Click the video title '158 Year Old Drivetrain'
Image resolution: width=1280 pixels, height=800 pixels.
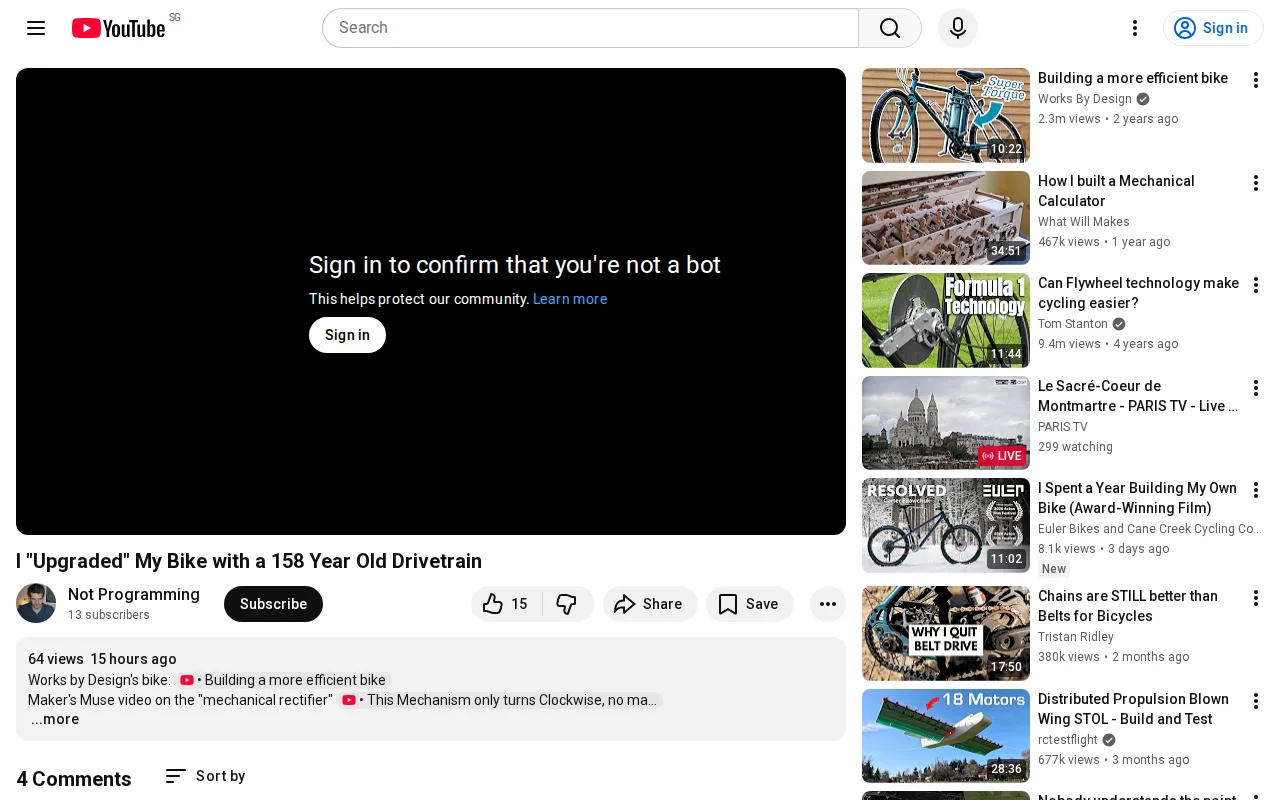click(249, 561)
